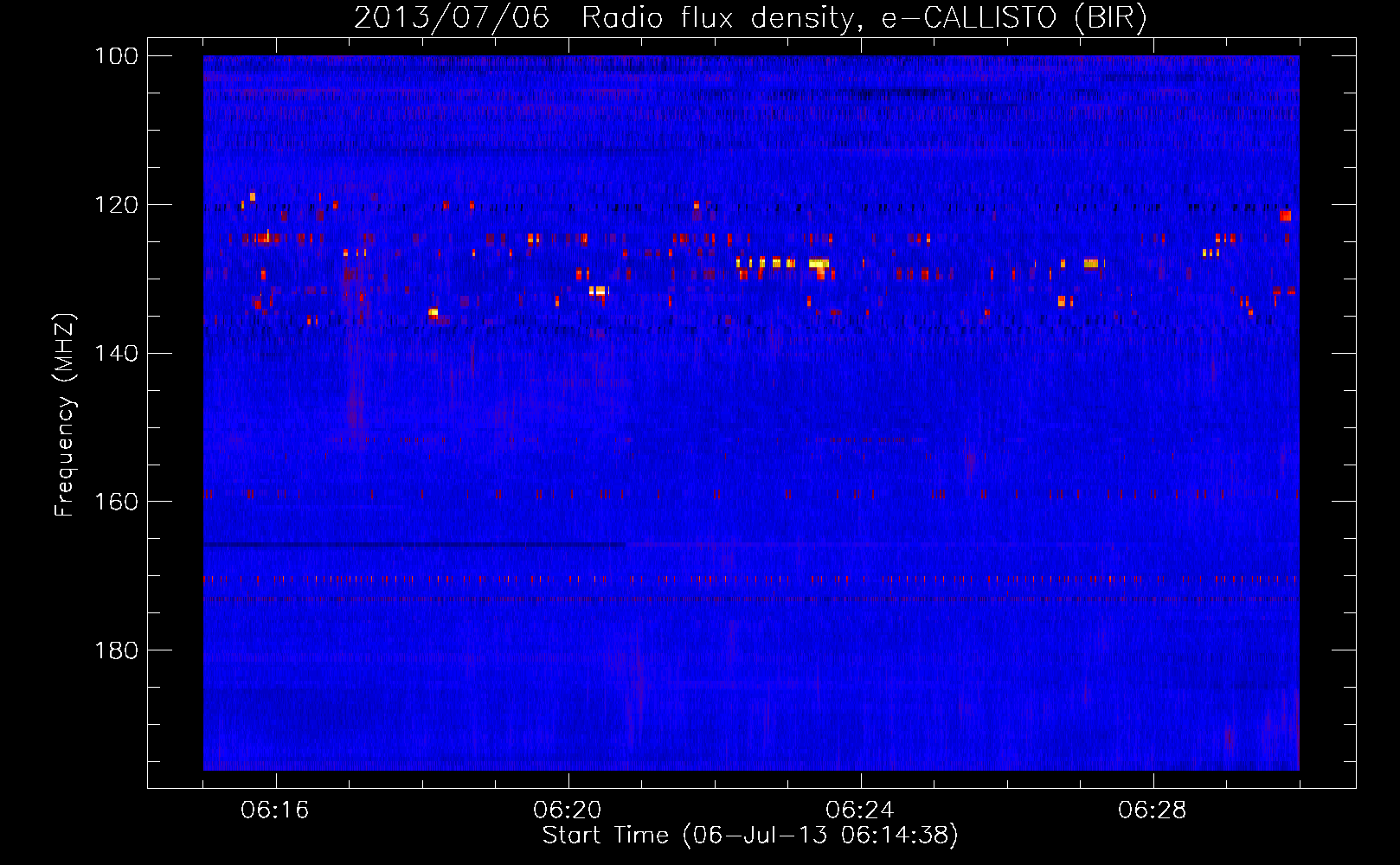Viewport: 1400px width, 865px height.
Task: Click the 100 frequency tick label
Action: coord(115,56)
